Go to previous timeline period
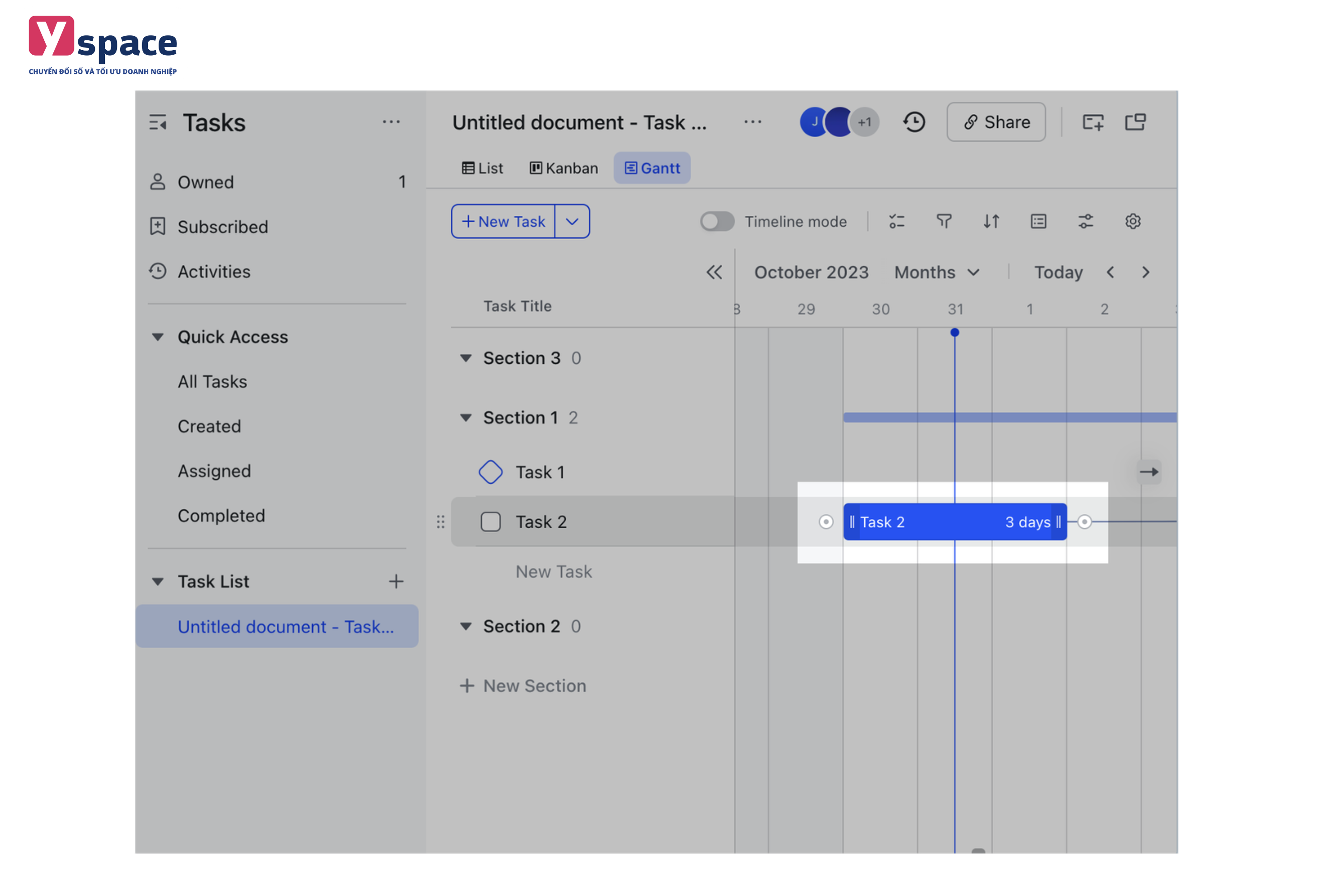The width and height of the screenshot is (1344, 896). [1110, 272]
